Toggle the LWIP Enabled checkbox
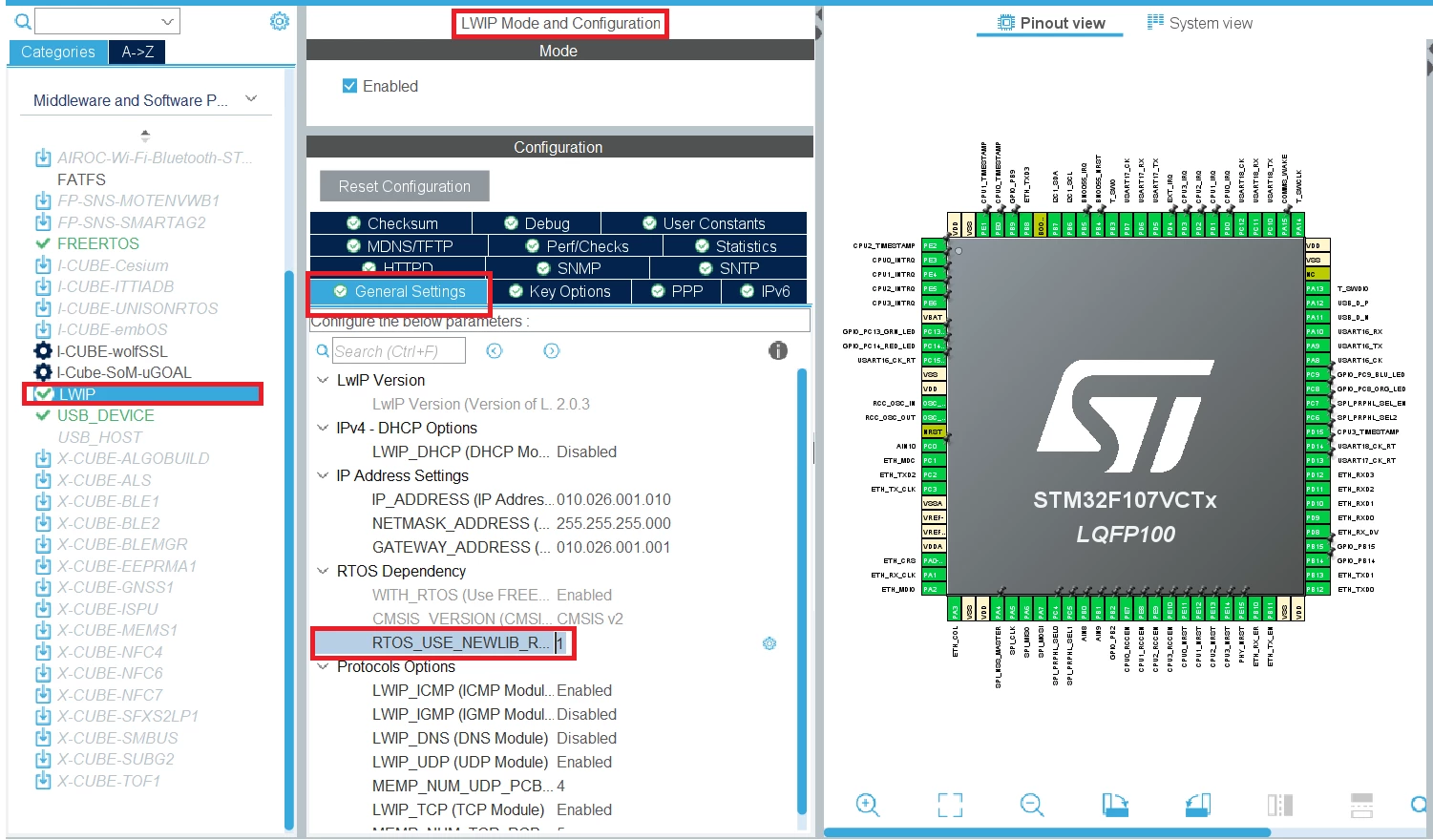This screenshot has height=840, width=1433. pos(349,86)
